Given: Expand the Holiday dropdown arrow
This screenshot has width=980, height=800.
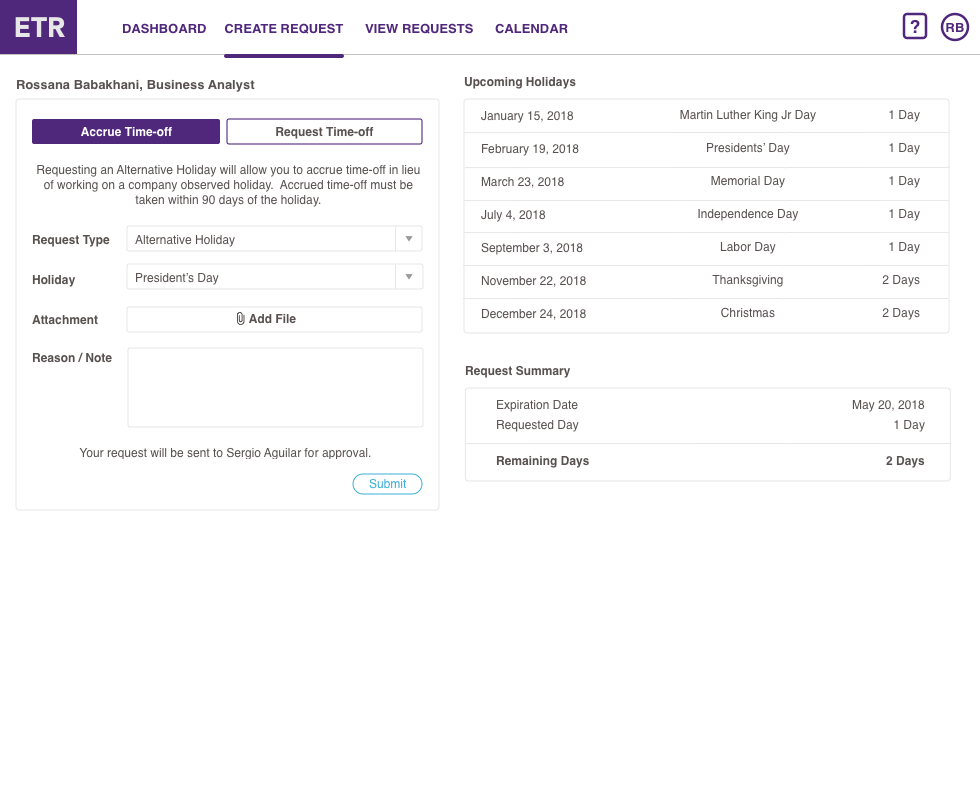Looking at the screenshot, I should click(409, 277).
